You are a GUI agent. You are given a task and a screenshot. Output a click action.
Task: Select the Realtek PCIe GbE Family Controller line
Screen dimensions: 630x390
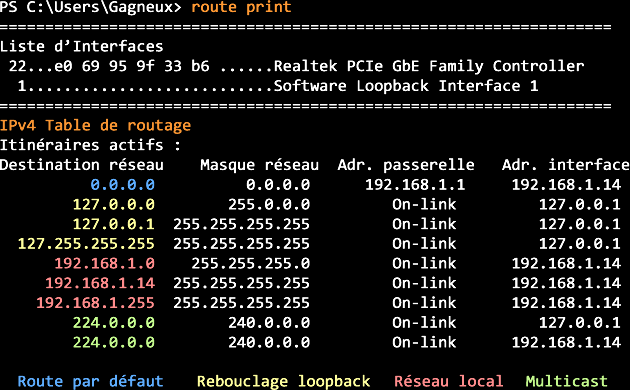(297, 66)
